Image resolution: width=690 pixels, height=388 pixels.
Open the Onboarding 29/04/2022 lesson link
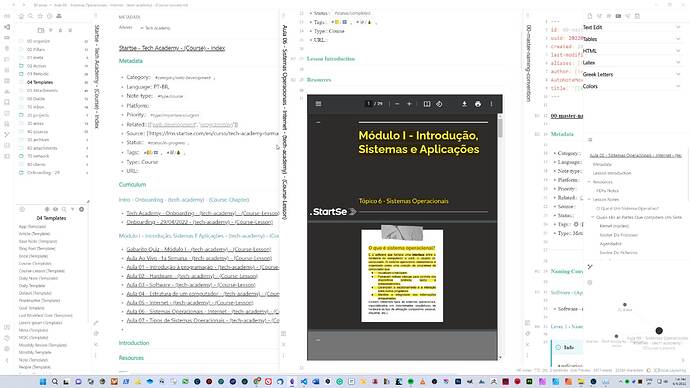tap(199, 222)
